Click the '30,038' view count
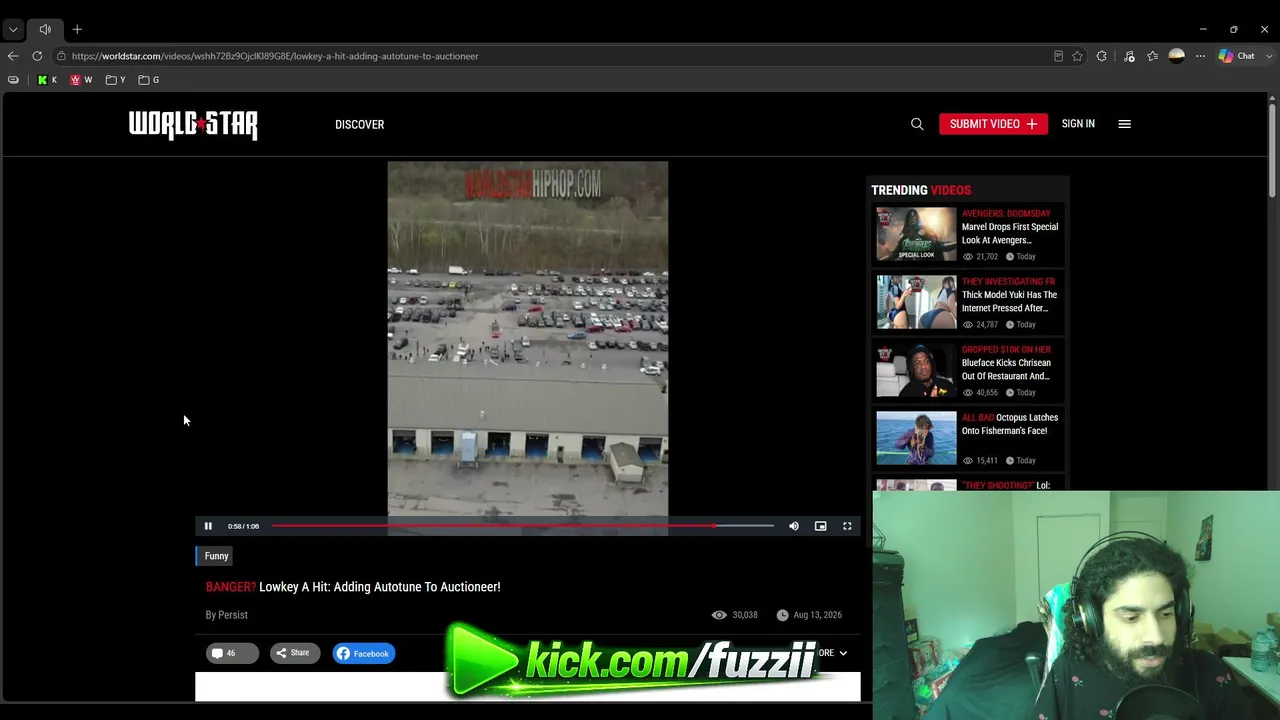The width and height of the screenshot is (1280, 720). (x=745, y=615)
